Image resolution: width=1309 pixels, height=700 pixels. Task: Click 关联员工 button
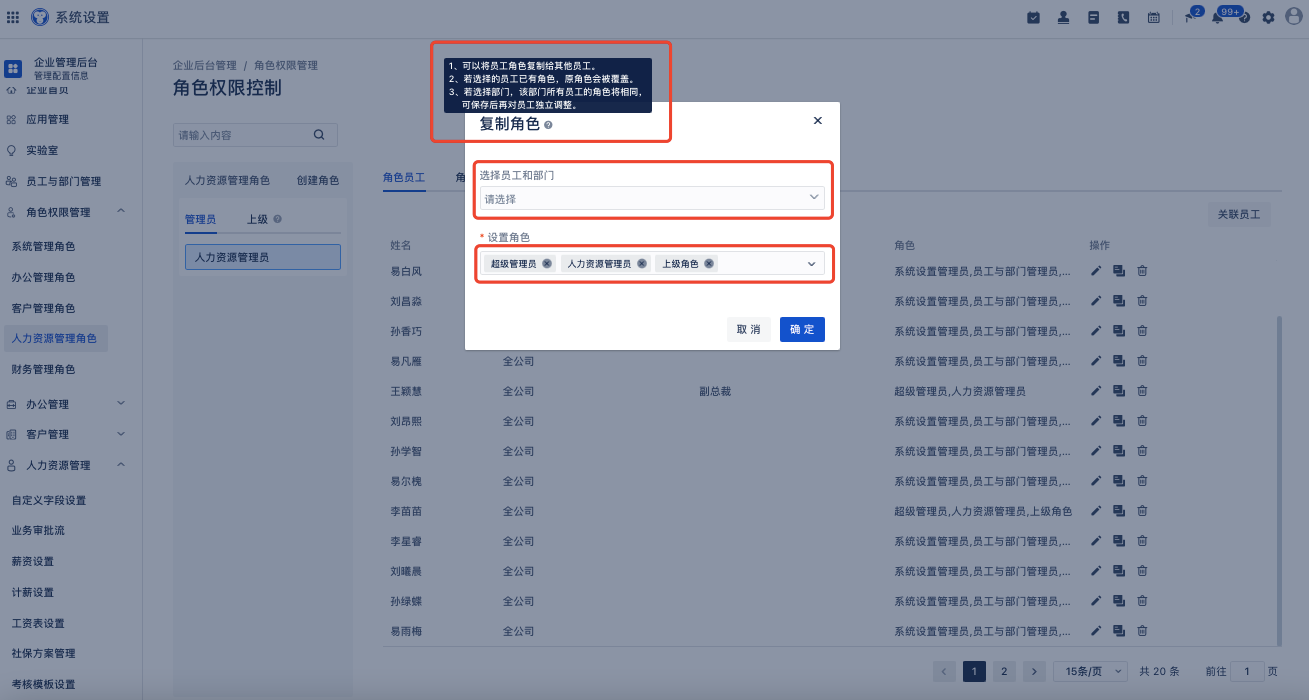pyautogui.click(x=1239, y=214)
